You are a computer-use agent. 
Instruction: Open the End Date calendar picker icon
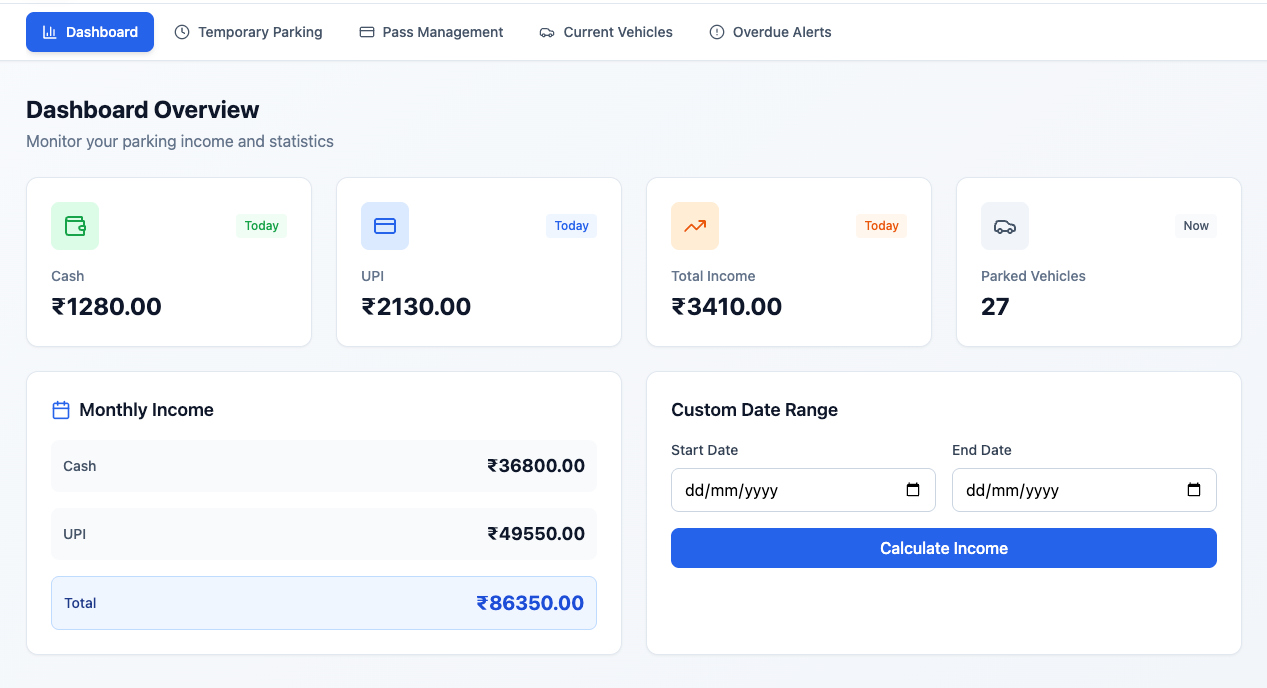coord(1194,490)
